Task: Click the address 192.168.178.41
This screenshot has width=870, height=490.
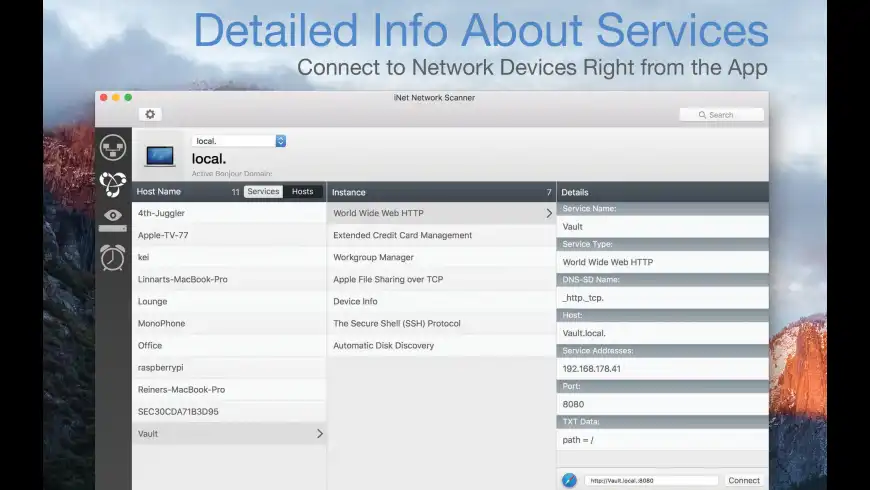Action: pyautogui.click(x=662, y=368)
